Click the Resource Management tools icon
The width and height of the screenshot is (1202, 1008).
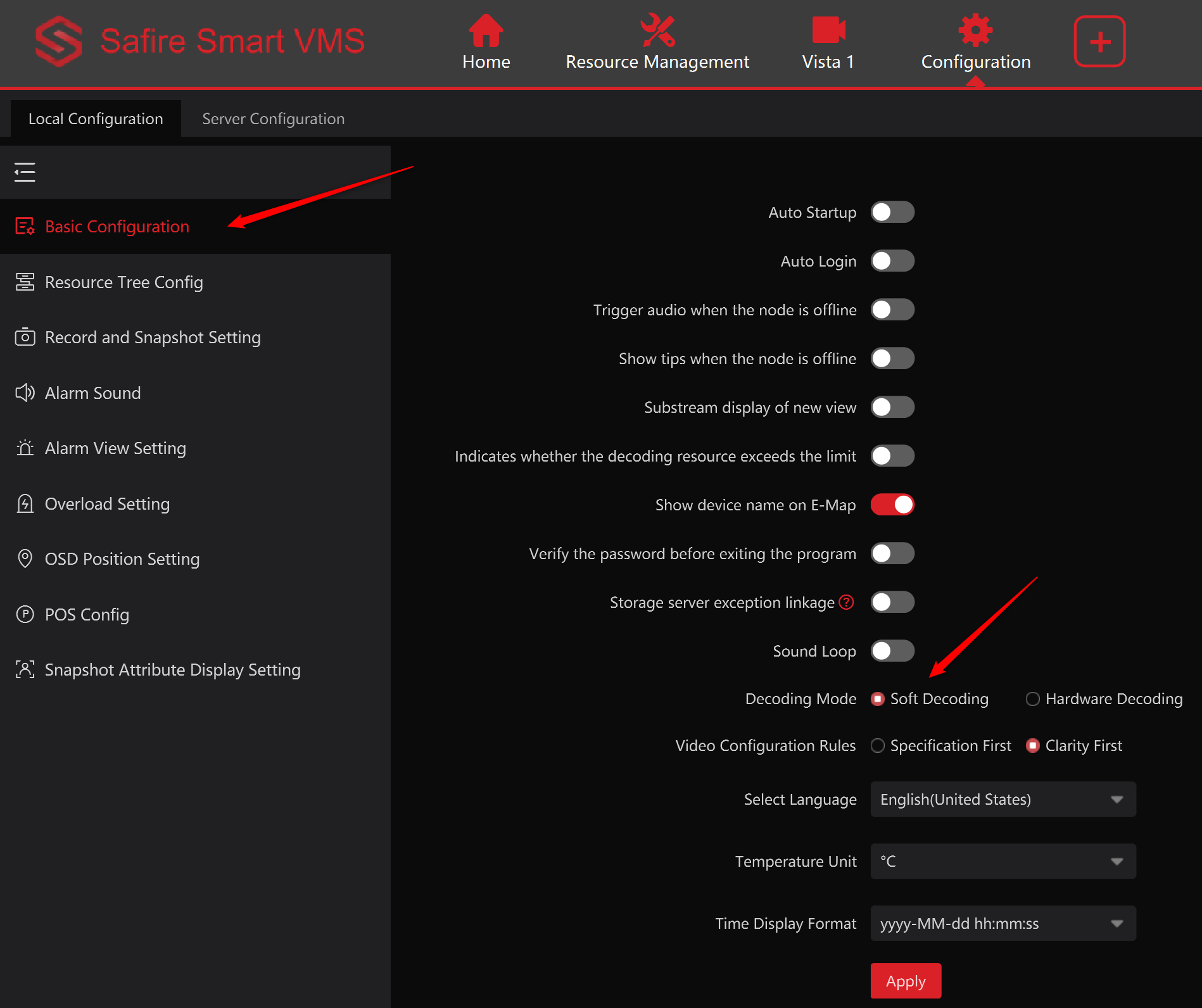coord(657,30)
